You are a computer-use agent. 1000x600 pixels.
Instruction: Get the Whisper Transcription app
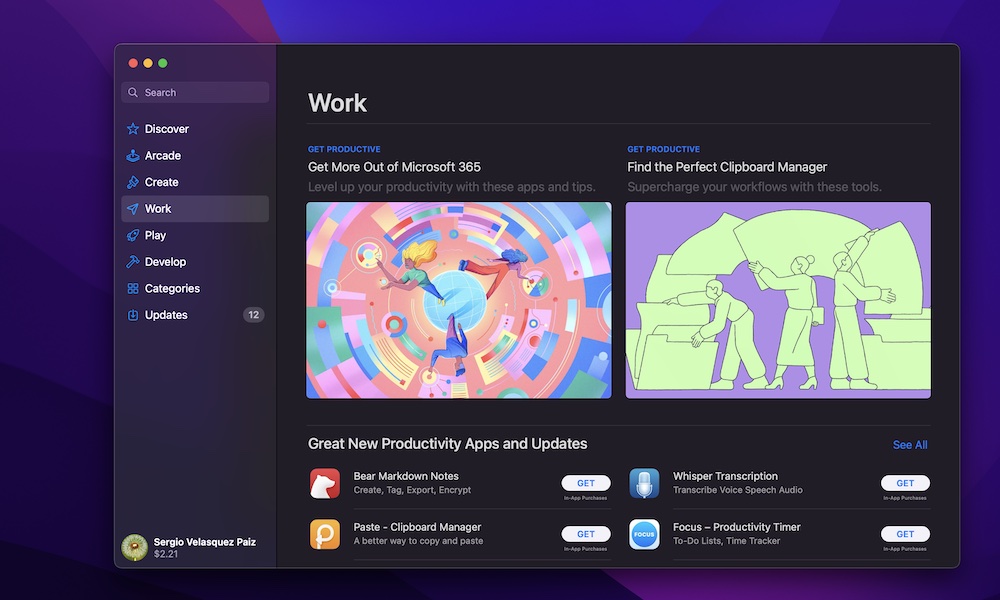905,483
